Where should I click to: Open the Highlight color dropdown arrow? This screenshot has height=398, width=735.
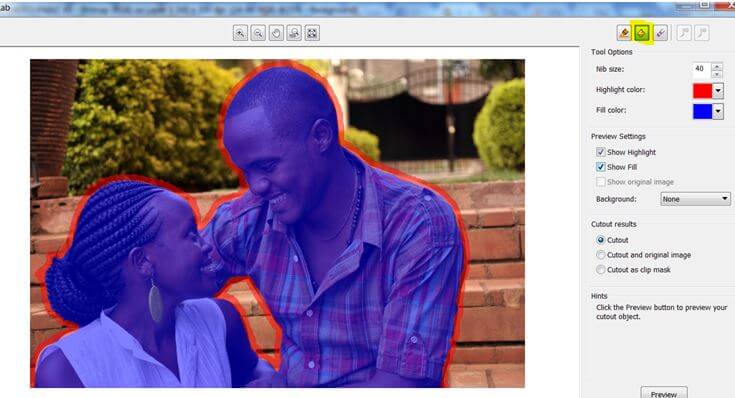718,90
